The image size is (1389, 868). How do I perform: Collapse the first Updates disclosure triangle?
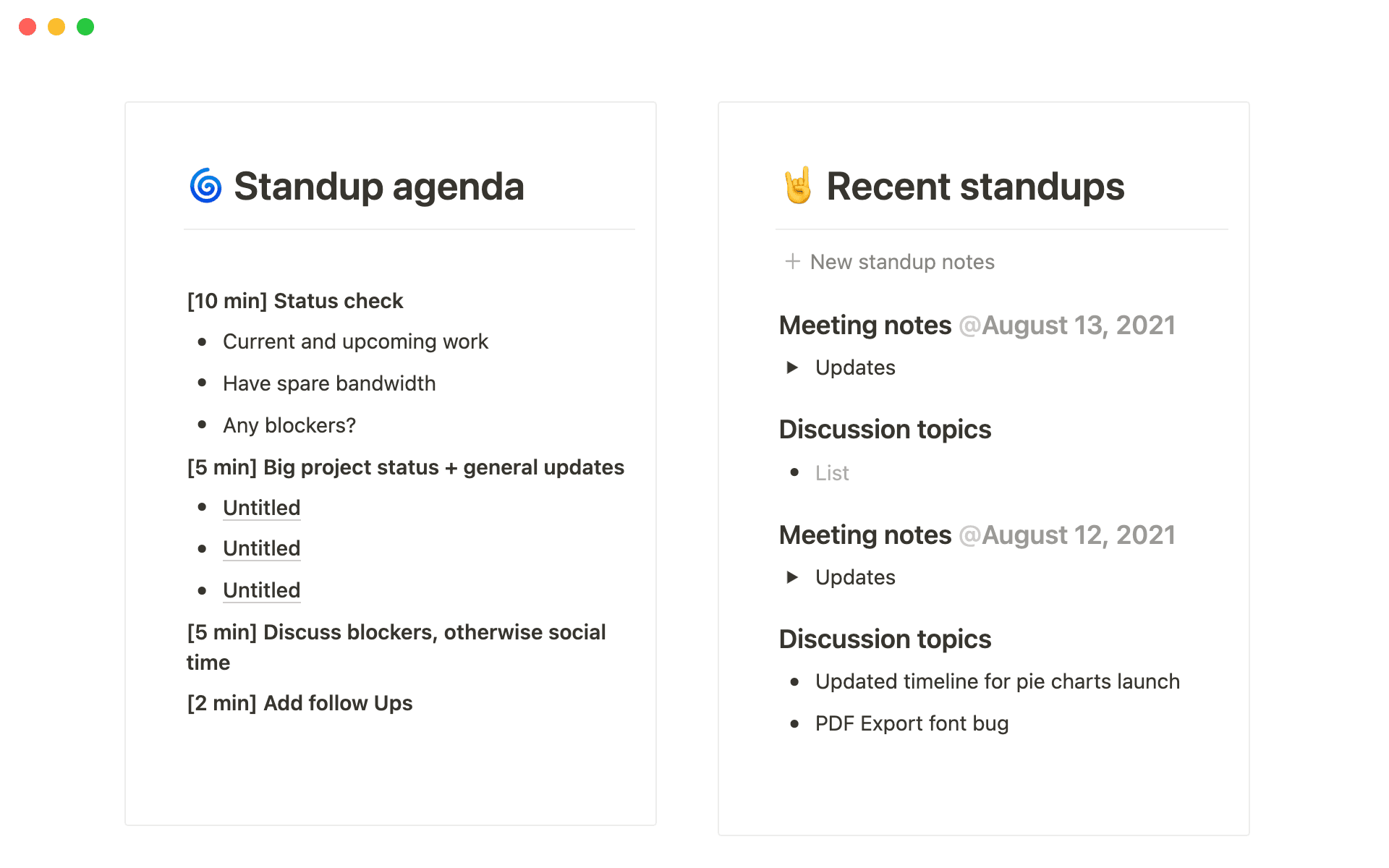791,367
